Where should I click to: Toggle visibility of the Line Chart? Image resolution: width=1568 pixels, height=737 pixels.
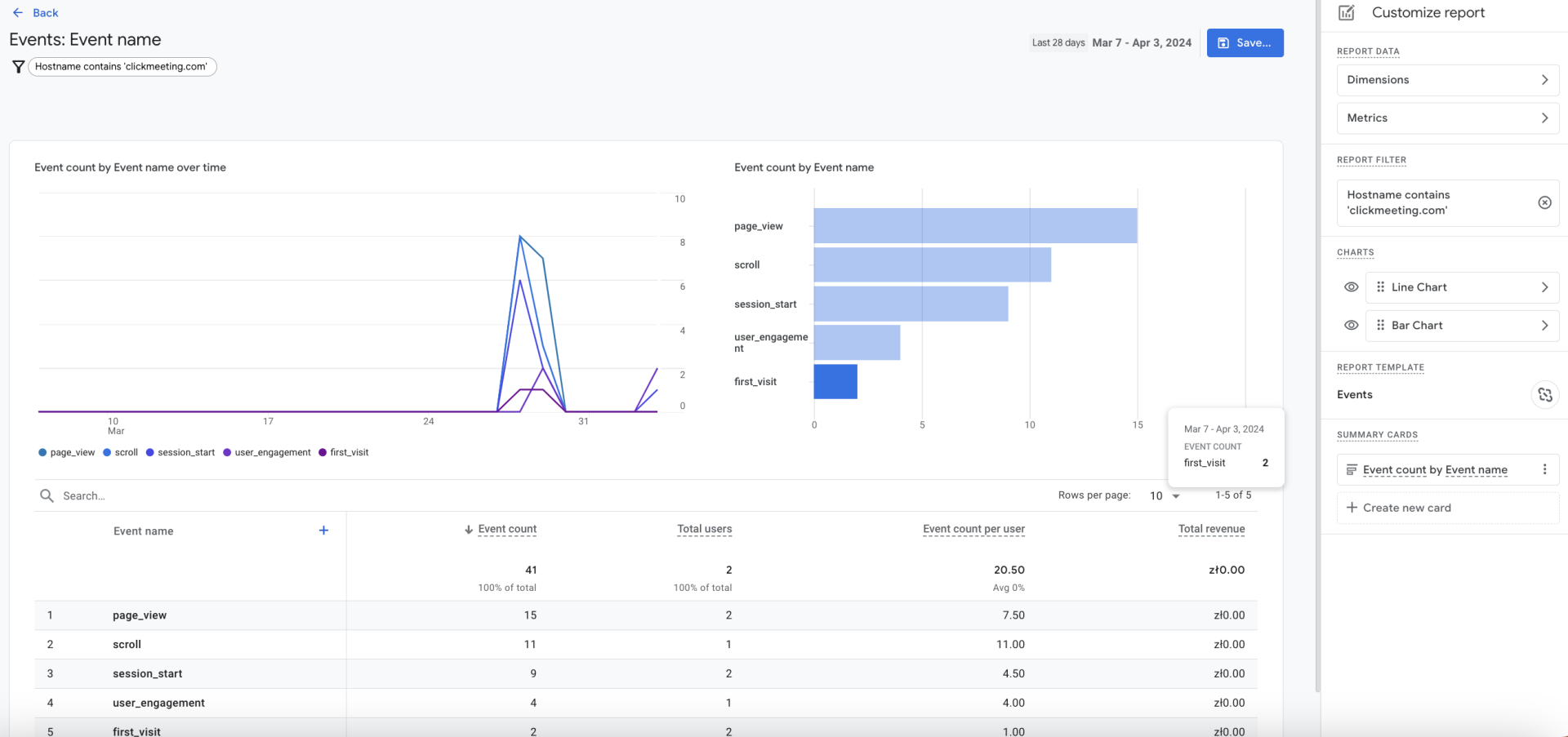1352,286
